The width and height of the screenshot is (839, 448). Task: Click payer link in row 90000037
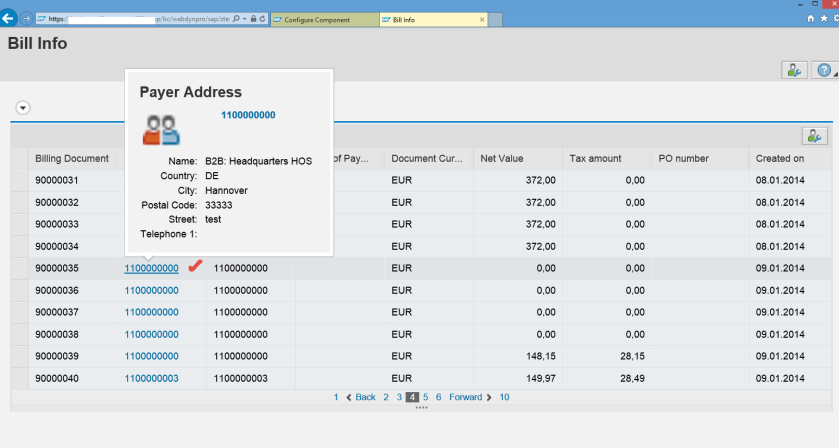(151, 312)
